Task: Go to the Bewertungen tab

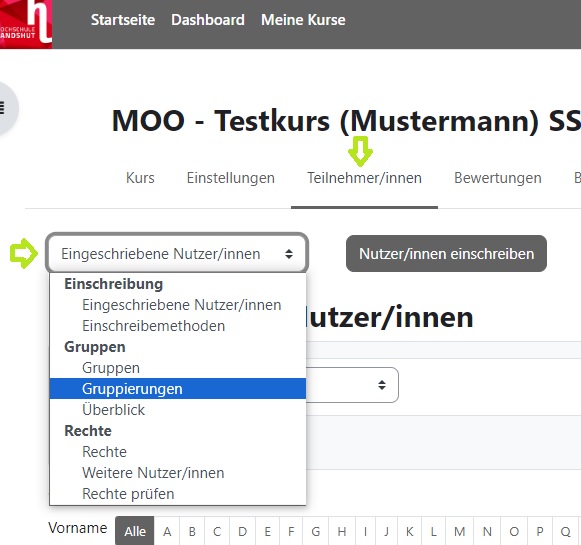Action: [498, 178]
